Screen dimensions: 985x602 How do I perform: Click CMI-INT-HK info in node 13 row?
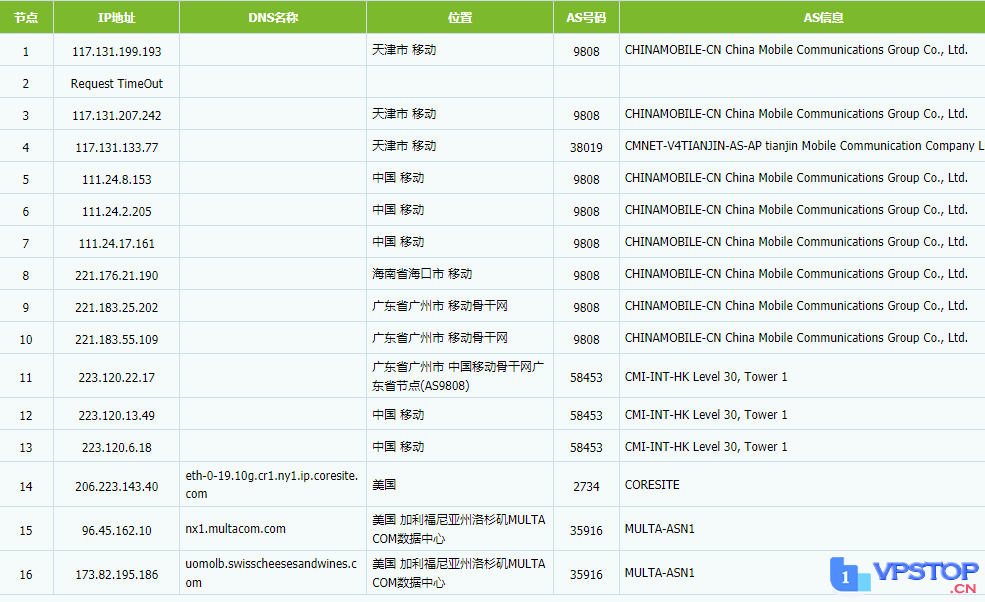(706, 447)
